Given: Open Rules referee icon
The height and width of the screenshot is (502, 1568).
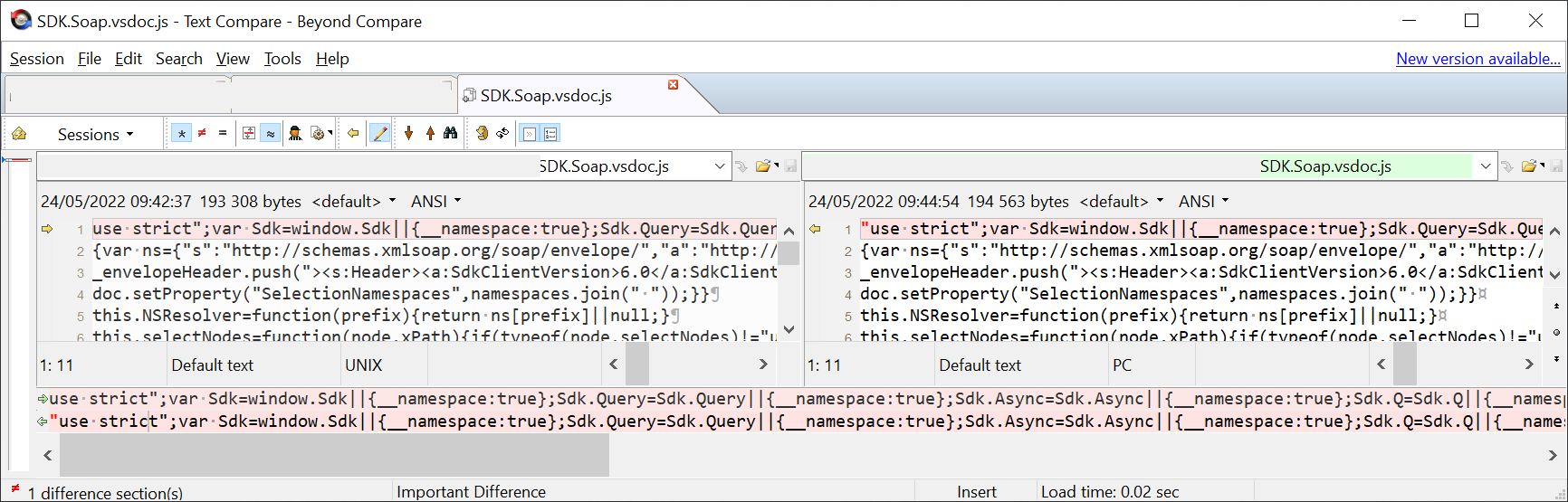Looking at the screenshot, I should [x=295, y=134].
